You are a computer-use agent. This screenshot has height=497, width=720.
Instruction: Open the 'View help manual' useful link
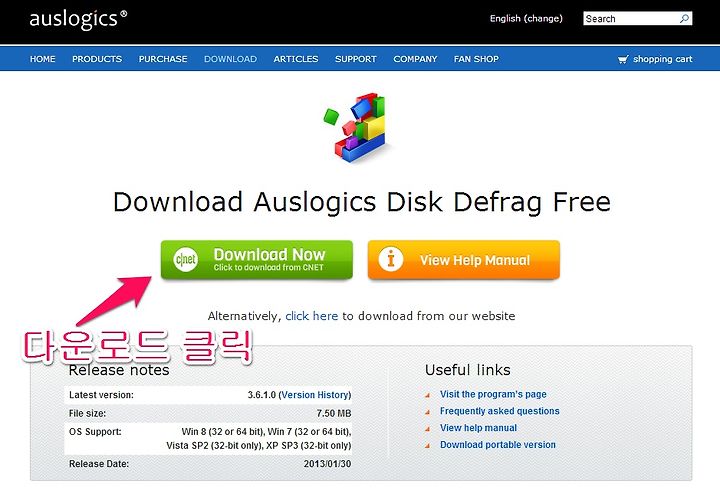[x=478, y=428]
